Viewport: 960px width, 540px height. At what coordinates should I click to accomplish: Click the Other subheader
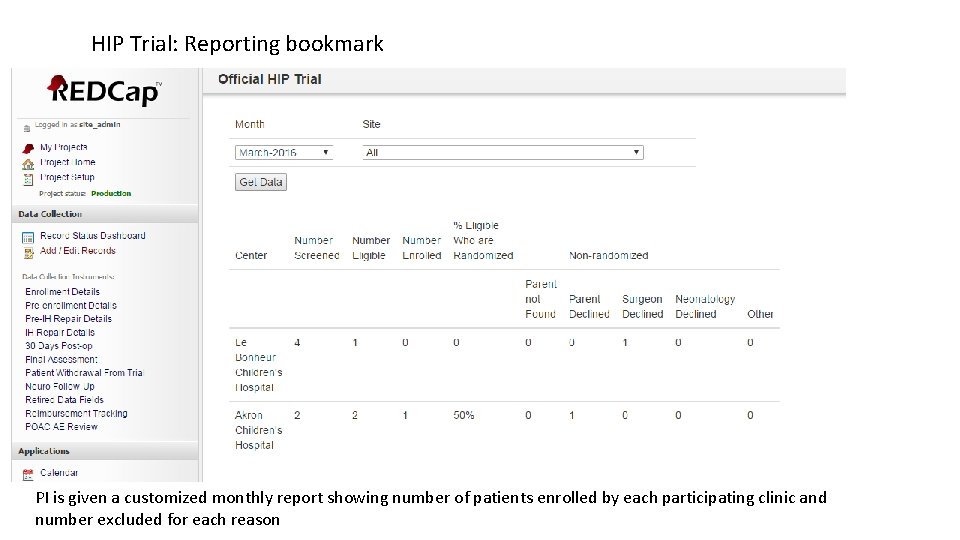coord(760,314)
